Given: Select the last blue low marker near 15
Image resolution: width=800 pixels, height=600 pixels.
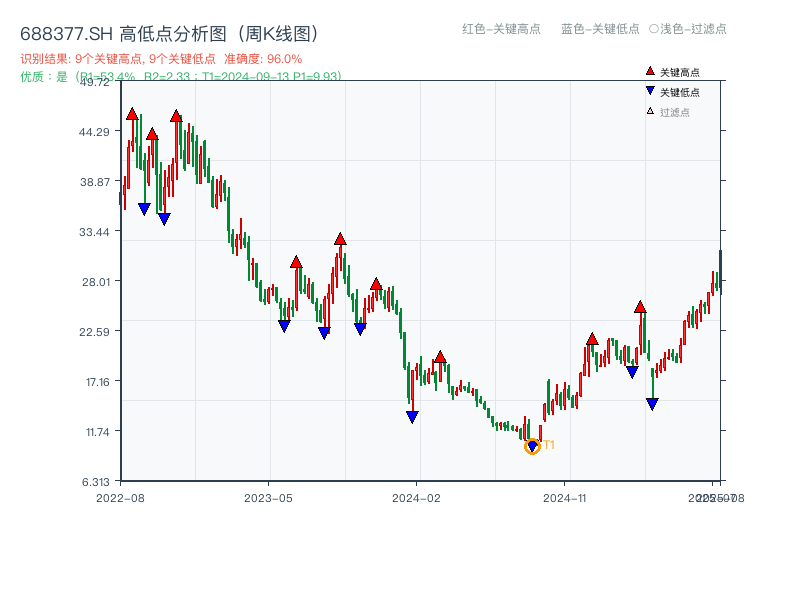Looking at the screenshot, I should point(652,404).
